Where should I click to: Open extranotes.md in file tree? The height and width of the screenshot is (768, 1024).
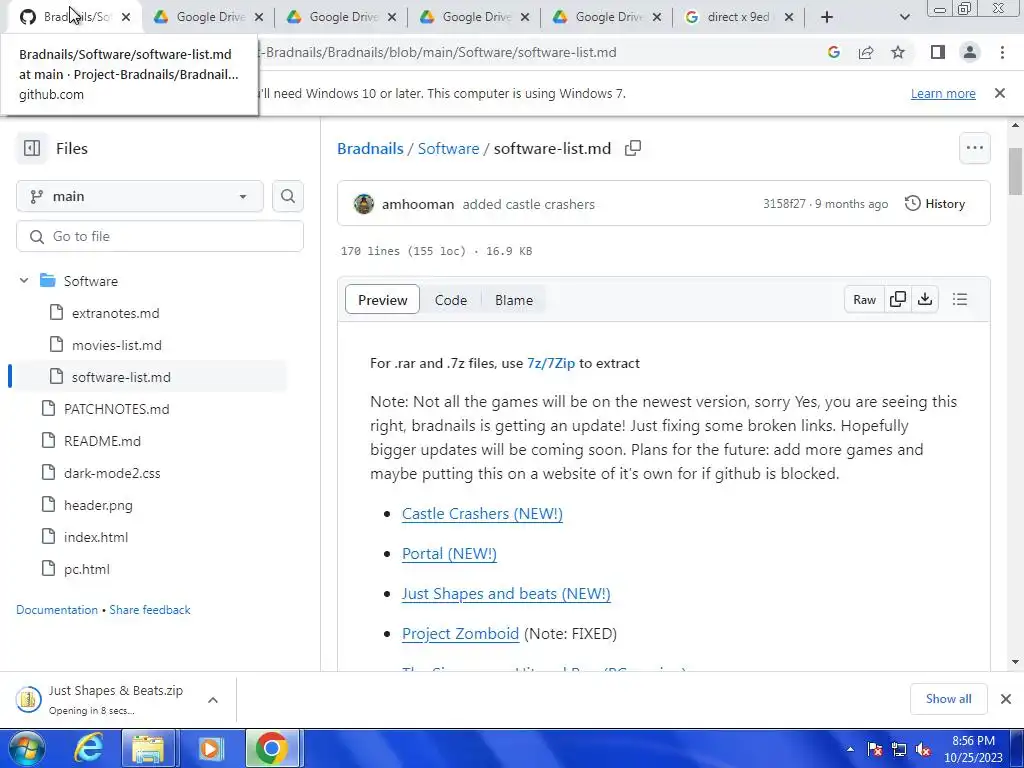pos(116,313)
